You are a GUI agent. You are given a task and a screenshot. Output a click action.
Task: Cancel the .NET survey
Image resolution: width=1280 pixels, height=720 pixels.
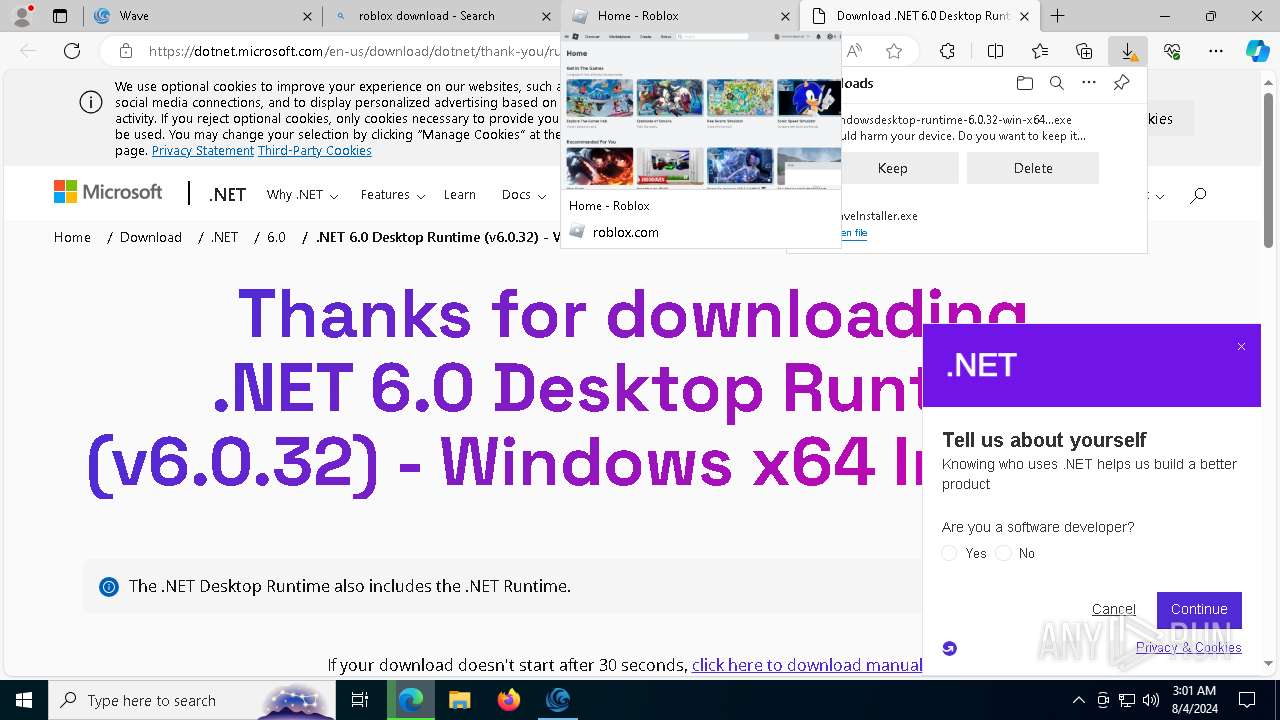click(1114, 609)
